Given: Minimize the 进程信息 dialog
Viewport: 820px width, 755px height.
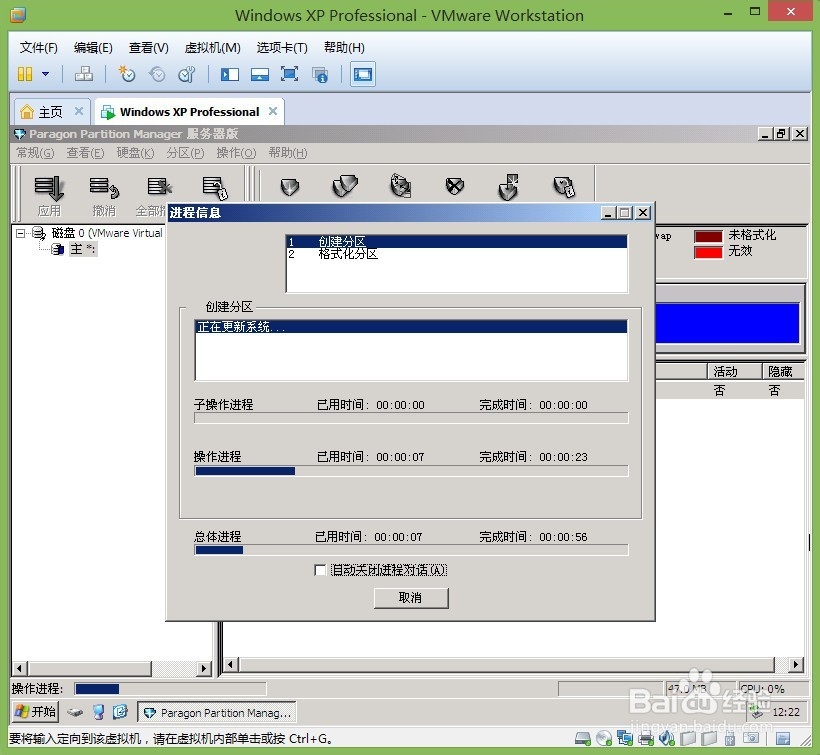Looking at the screenshot, I should (608, 213).
